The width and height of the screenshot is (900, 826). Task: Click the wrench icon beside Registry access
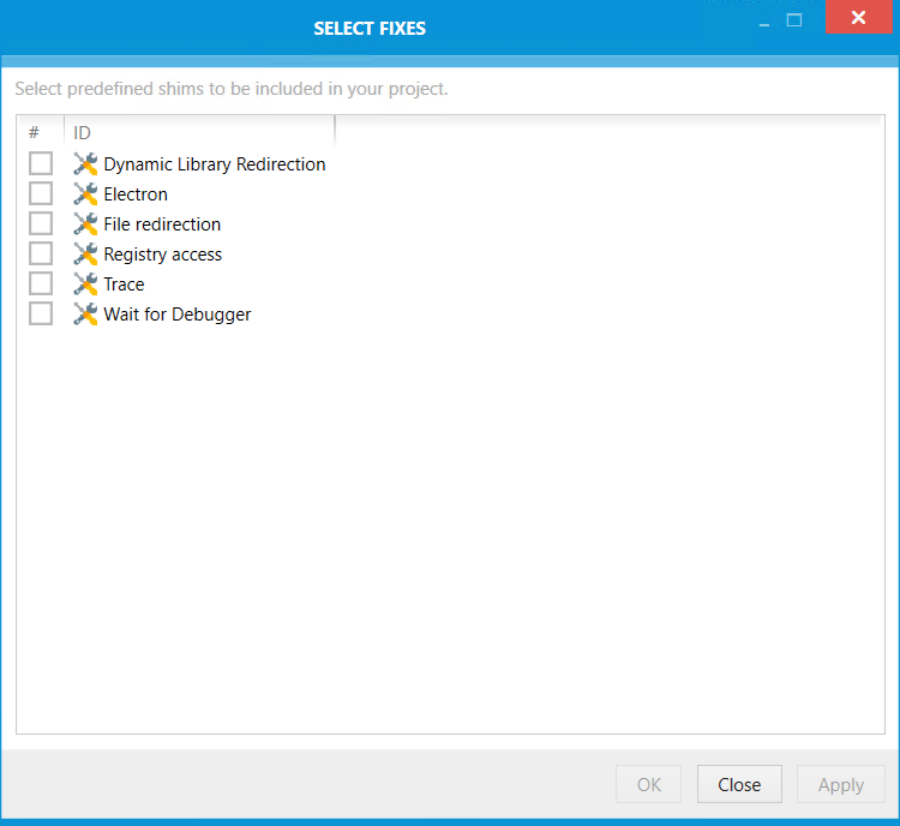coord(84,253)
